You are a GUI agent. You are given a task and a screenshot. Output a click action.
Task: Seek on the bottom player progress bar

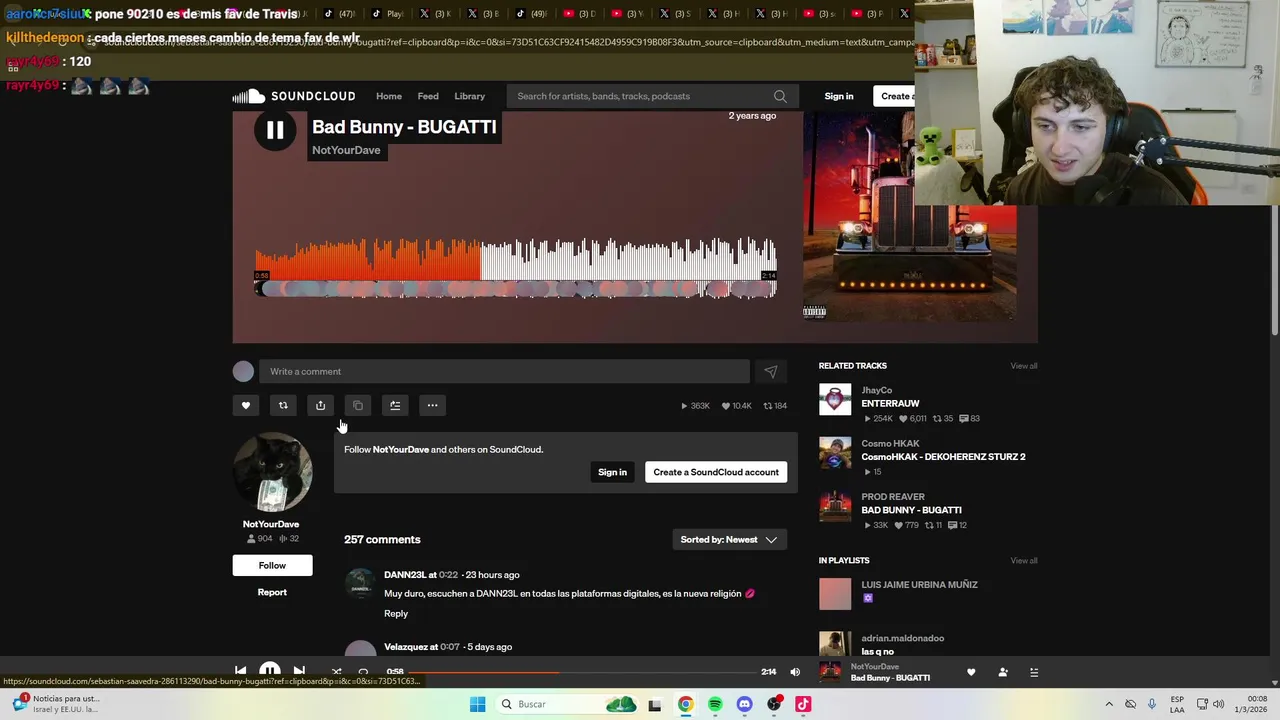coord(582,672)
